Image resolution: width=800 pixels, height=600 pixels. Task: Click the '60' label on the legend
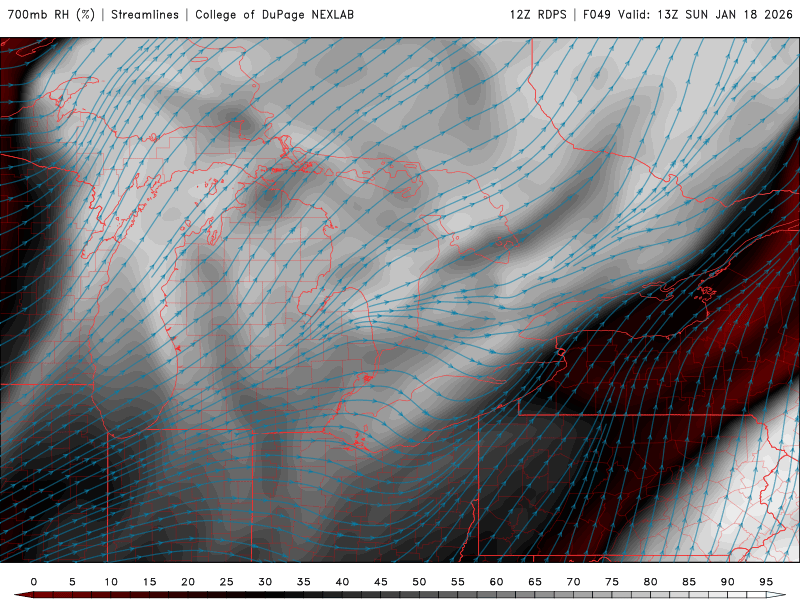[496, 582]
